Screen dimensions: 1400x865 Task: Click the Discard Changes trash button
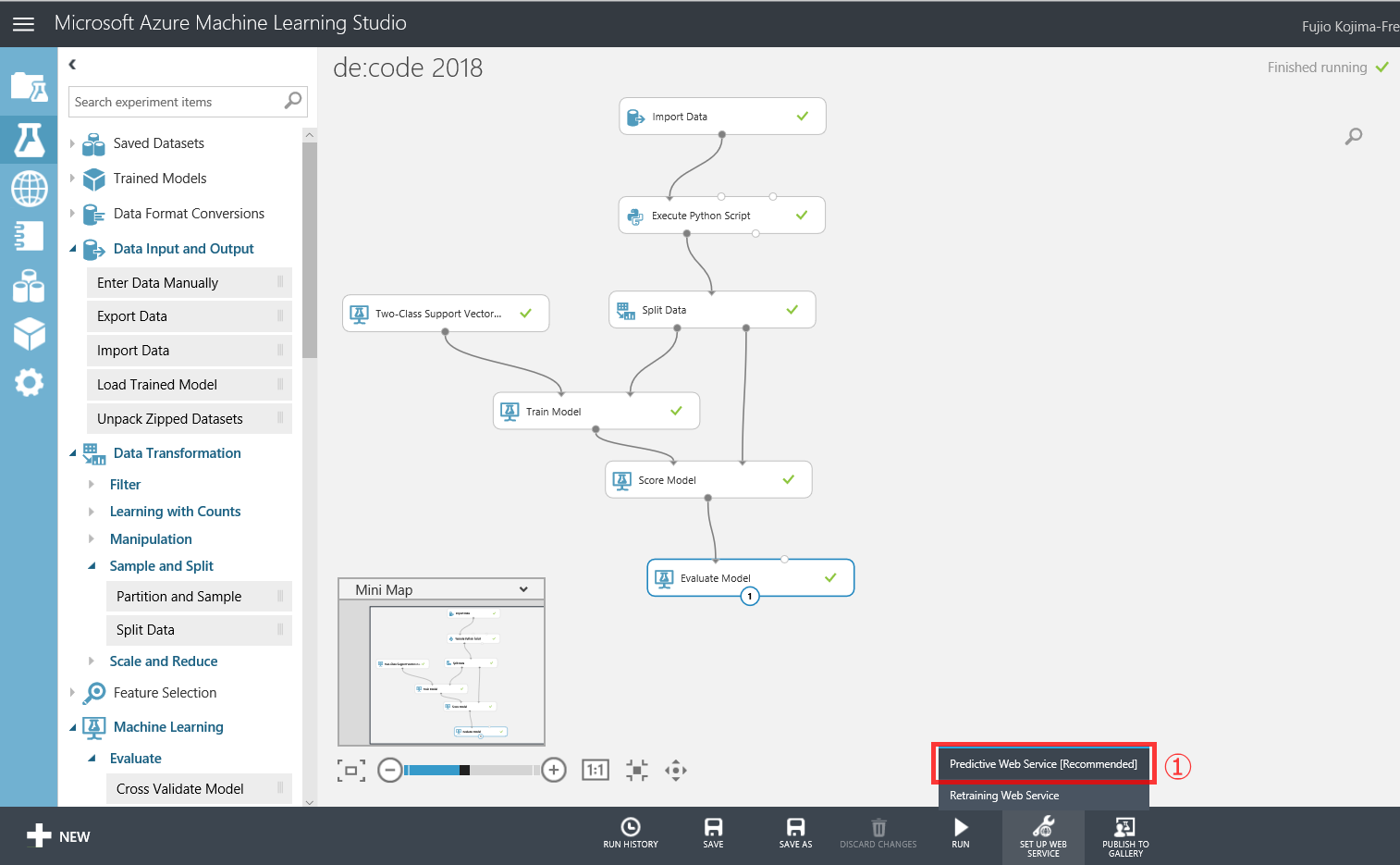click(x=878, y=833)
